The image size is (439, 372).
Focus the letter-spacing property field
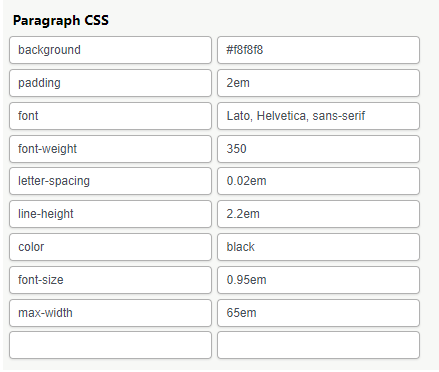(110, 181)
